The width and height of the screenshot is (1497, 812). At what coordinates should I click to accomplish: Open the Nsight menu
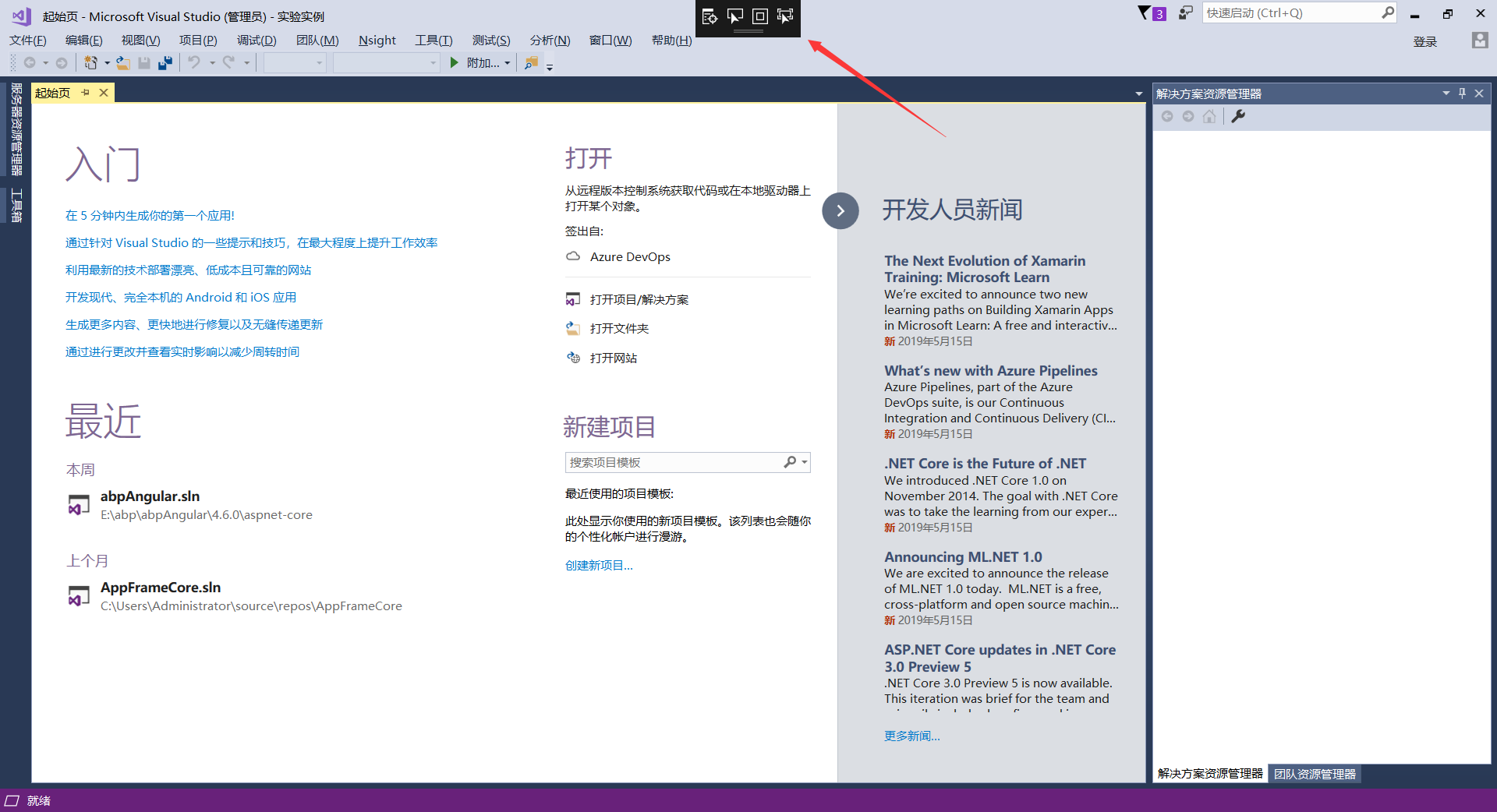pyautogui.click(x=377, y=41)
